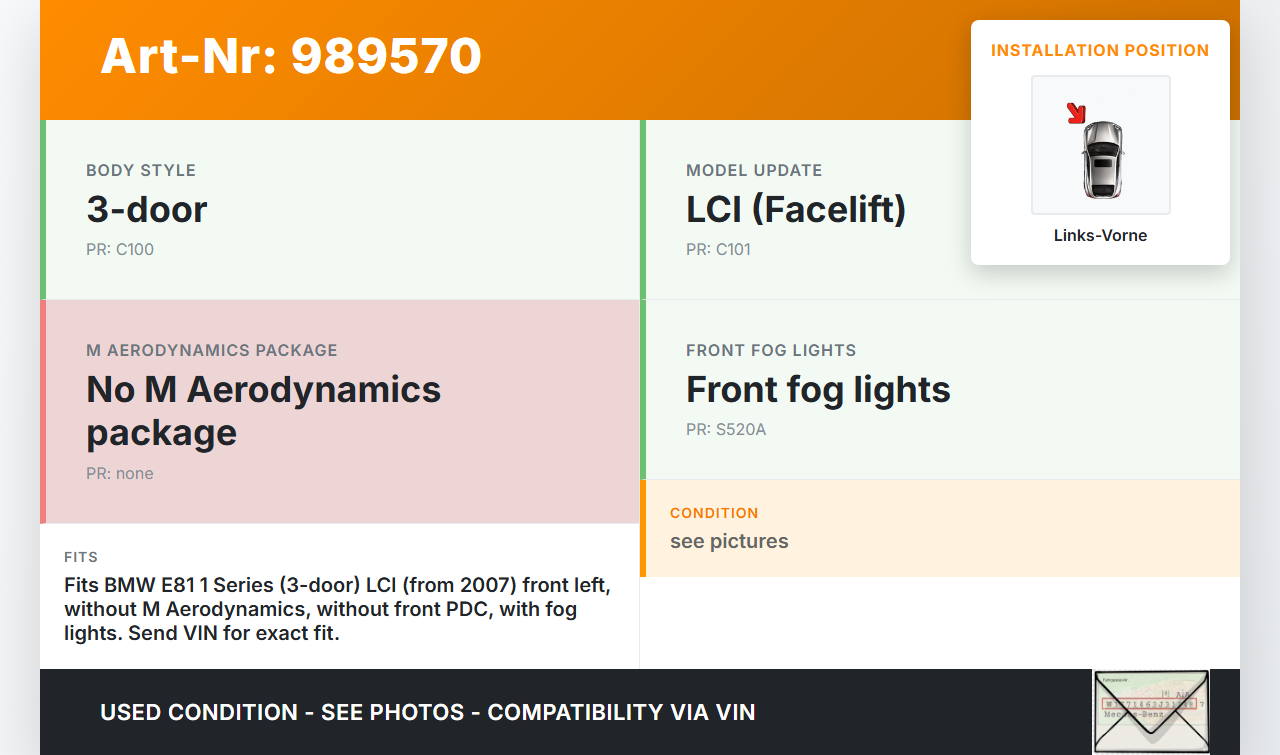Screen dimensions: 1280x755
Task: Click the Body Style label
Action: [141, 170]
